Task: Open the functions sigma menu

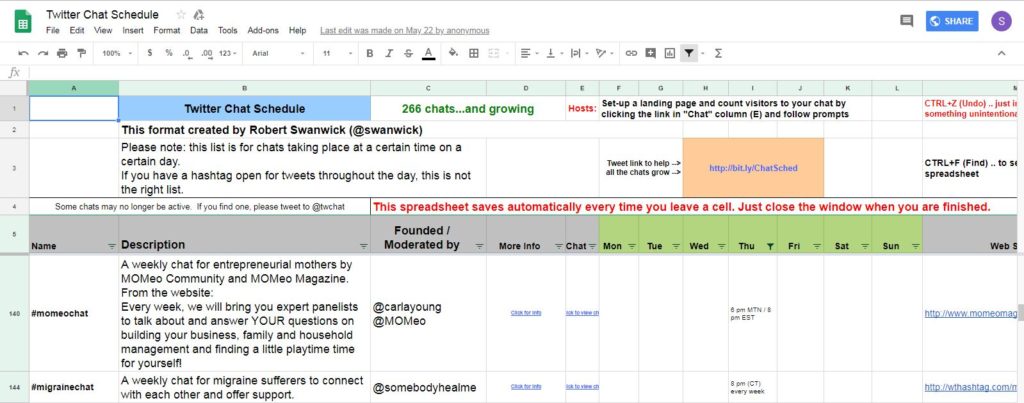Action: coord(718,53)
